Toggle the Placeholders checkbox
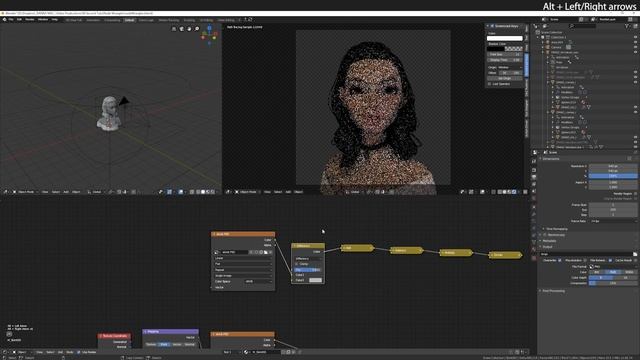640x360 pixels. coord(584,260)
